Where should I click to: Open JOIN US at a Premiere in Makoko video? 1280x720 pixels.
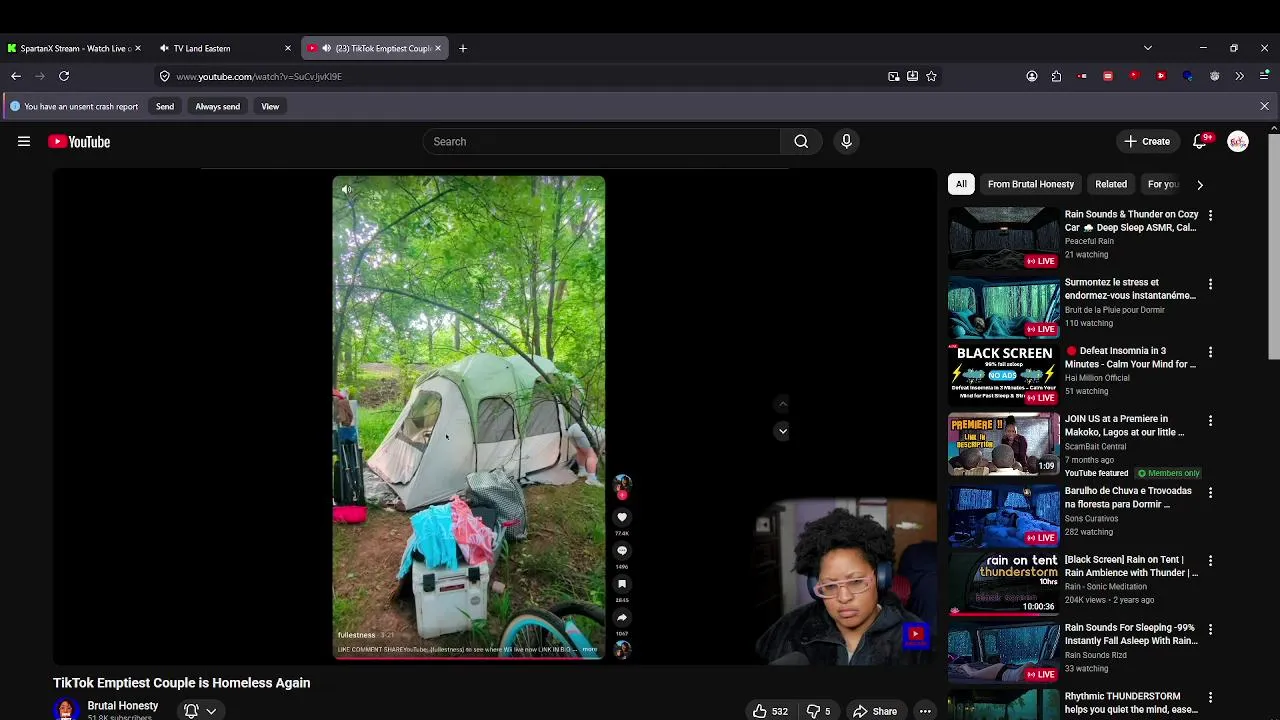[1124, 425]
